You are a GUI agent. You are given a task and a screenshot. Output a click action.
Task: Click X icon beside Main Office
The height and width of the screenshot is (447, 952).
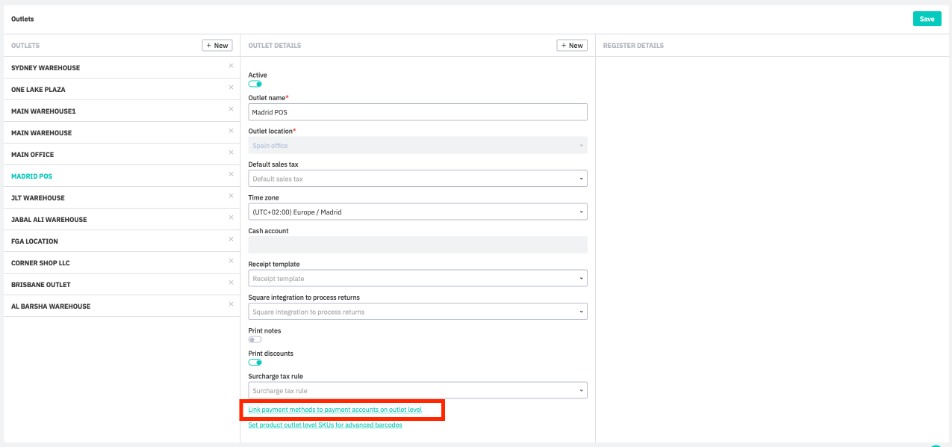(230, 153)
